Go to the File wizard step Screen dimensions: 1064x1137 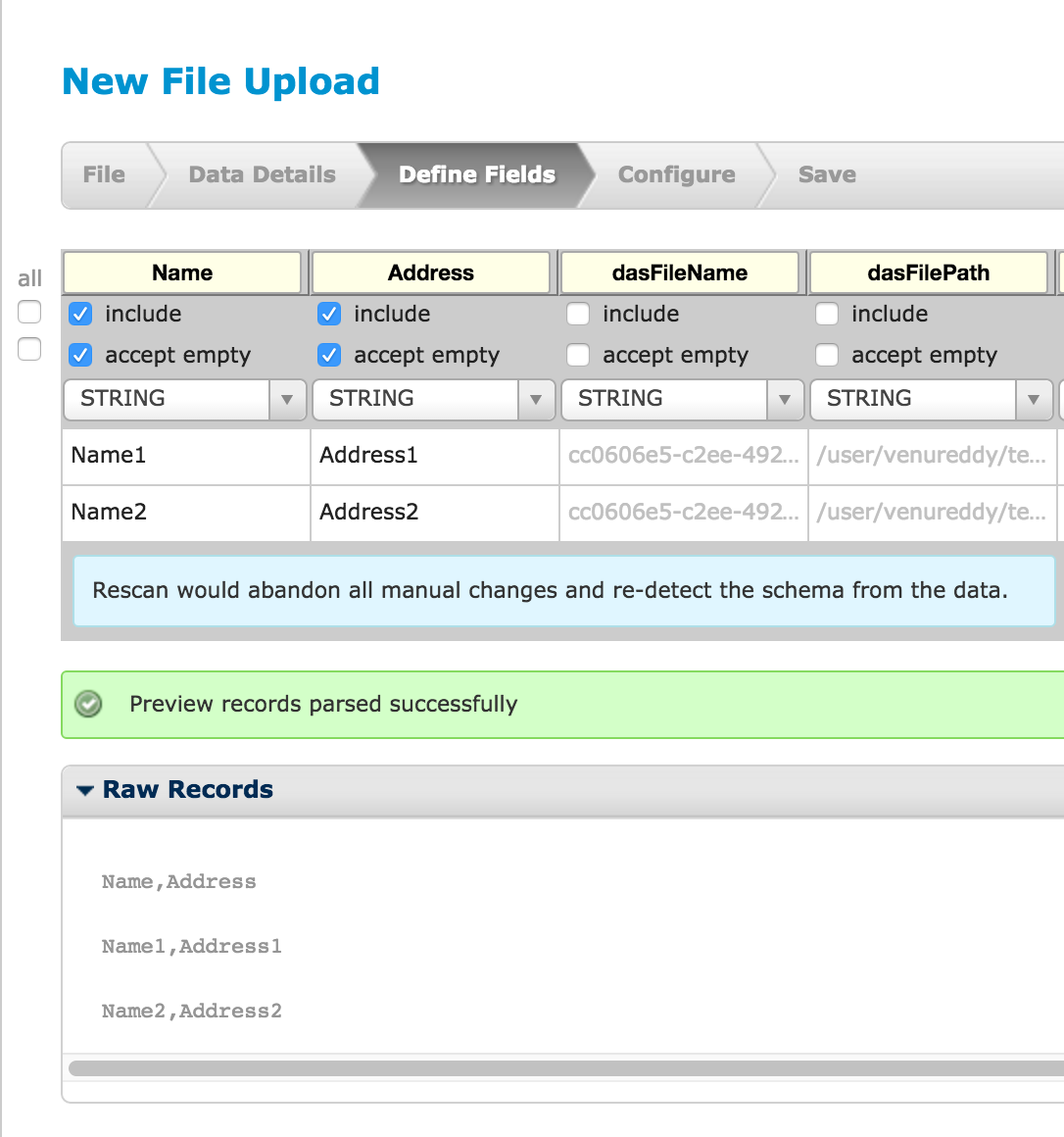105,174
